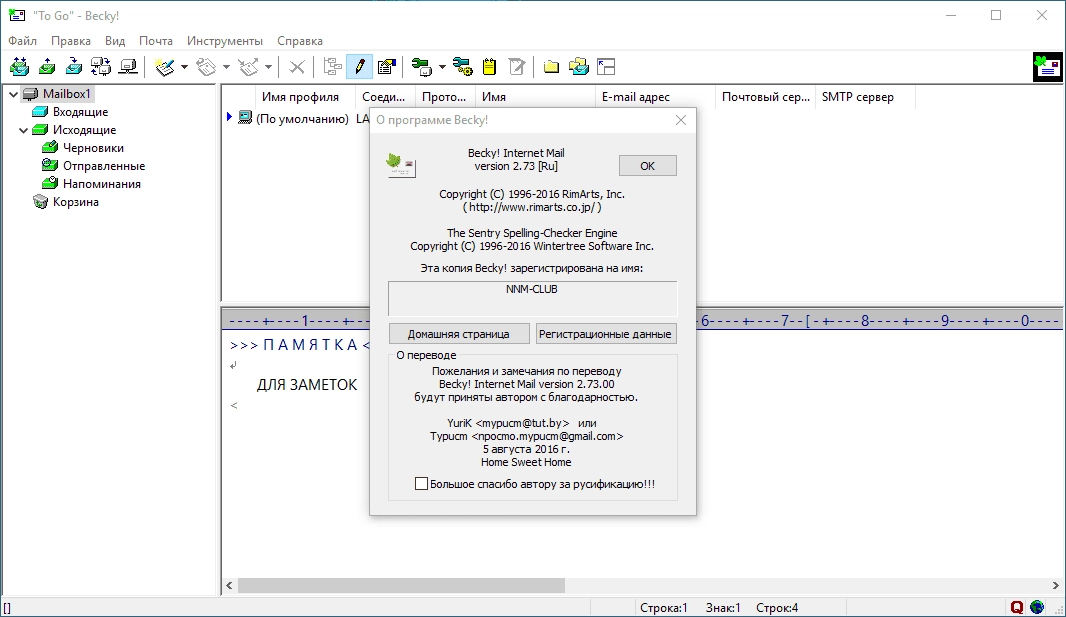Click the Домашняя страница button
Screen dimensions: 1066x617
(458, 334)
